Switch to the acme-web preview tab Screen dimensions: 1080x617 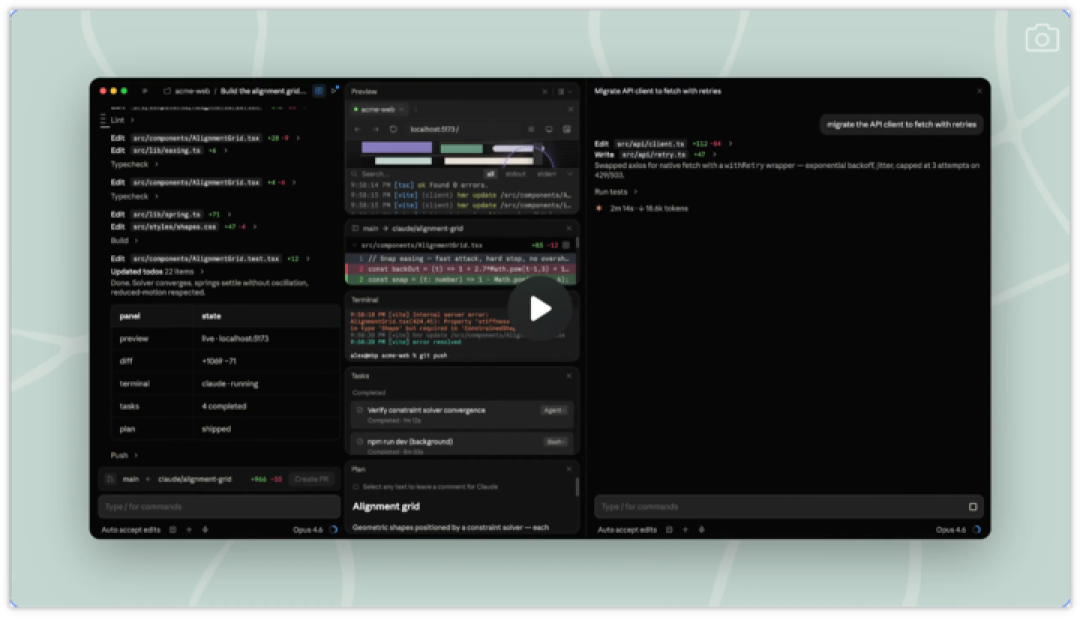point(378,109)
